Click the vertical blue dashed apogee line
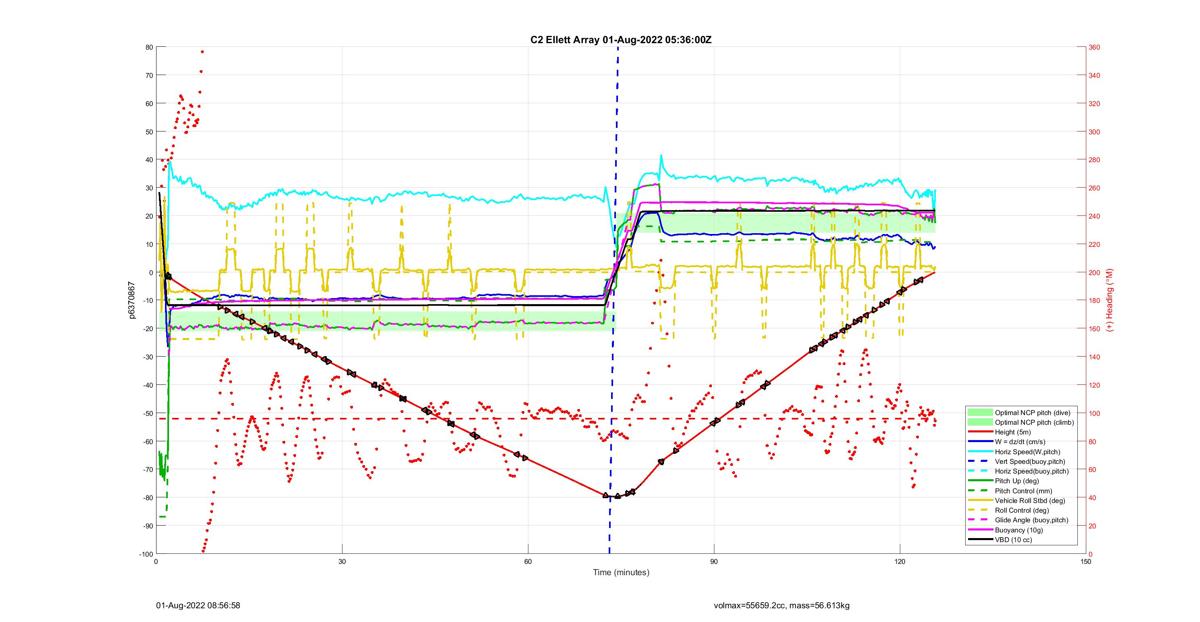The image size is (1200, 622). (x=614, y=300)
